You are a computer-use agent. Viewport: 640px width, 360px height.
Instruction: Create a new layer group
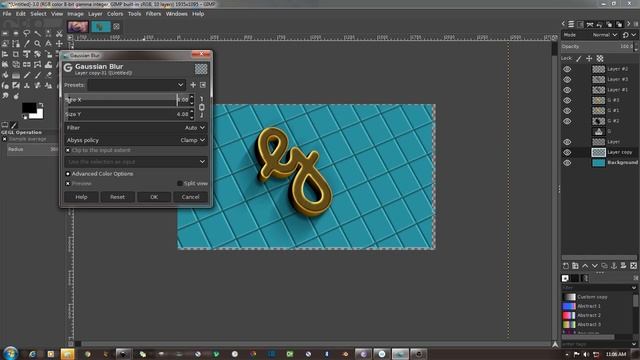click(x=575, y=266)
